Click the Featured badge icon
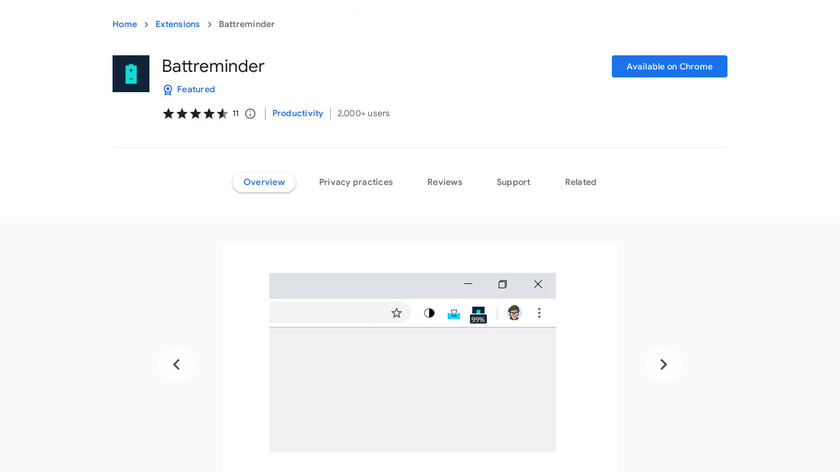 click(168, 89)
